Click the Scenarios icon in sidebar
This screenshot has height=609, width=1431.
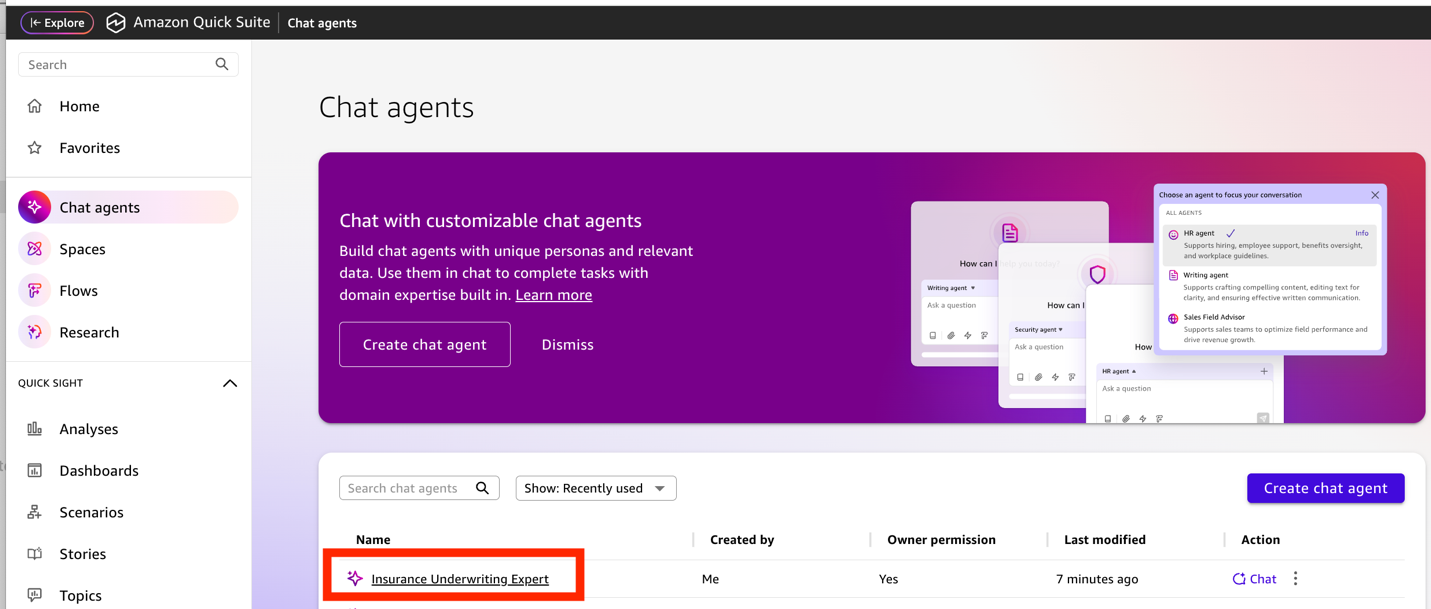pos(35,512)
